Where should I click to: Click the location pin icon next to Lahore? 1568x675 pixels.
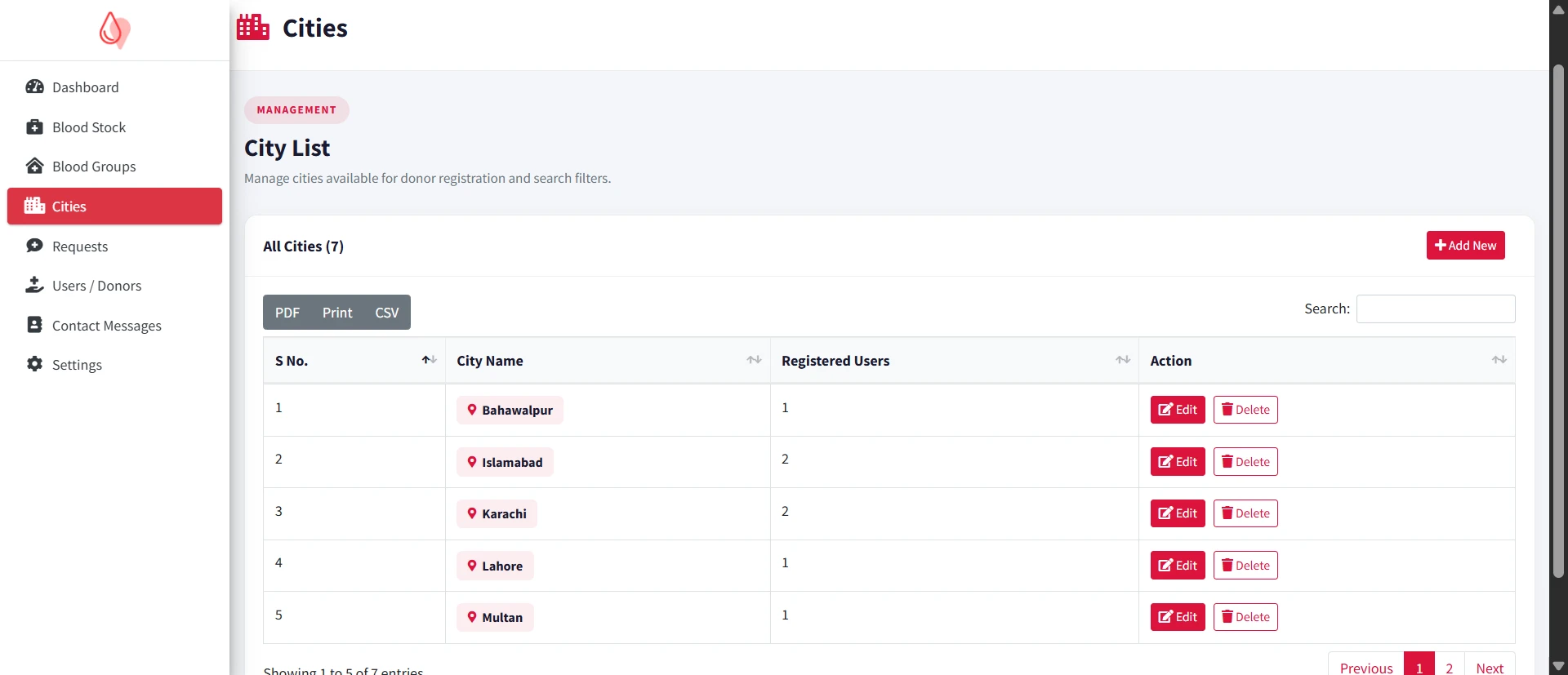tap(472, 566)
